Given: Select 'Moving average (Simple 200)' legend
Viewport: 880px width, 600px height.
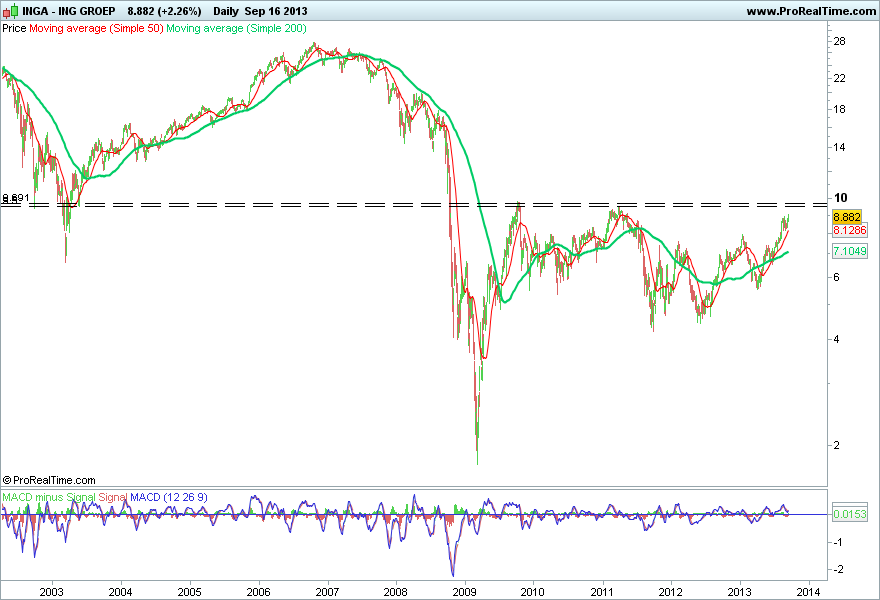Looking at the screenshot, I should click(236, 28).
